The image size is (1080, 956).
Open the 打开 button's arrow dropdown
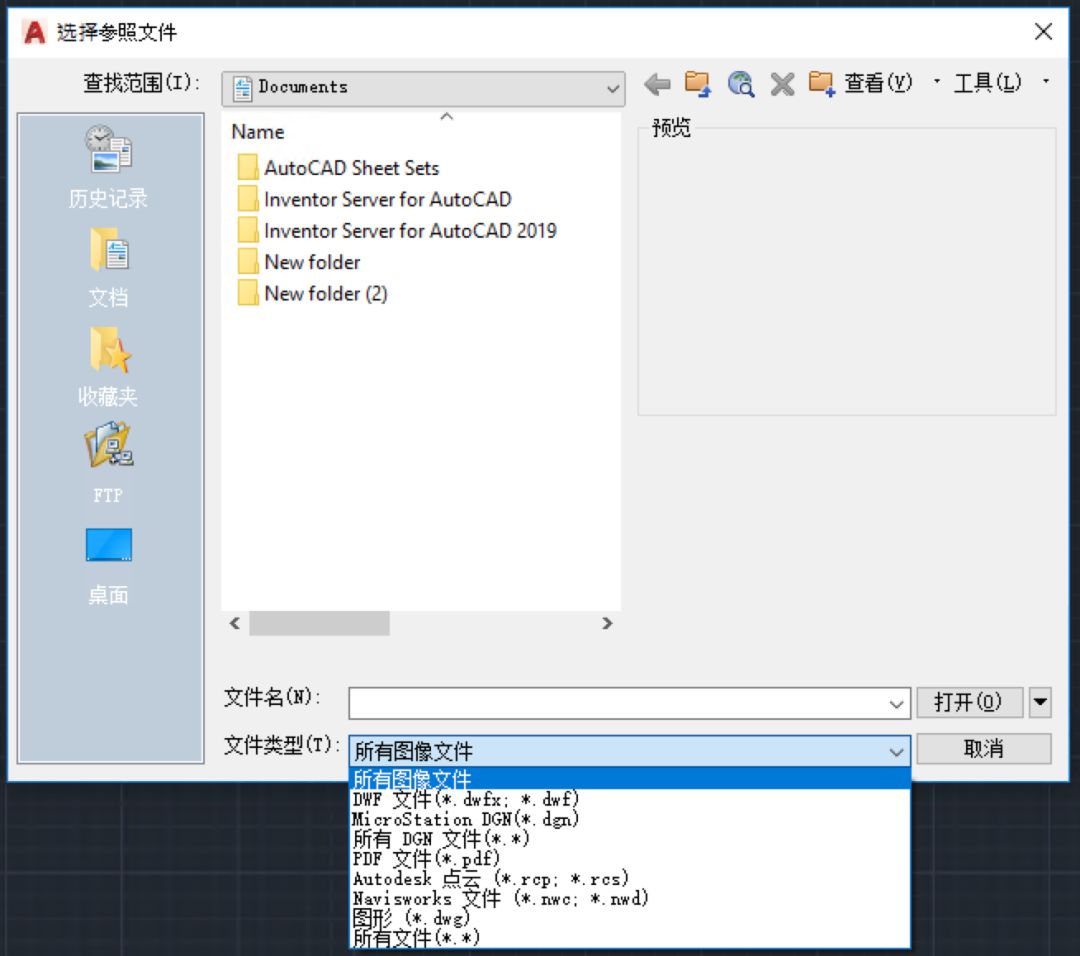1040,703
